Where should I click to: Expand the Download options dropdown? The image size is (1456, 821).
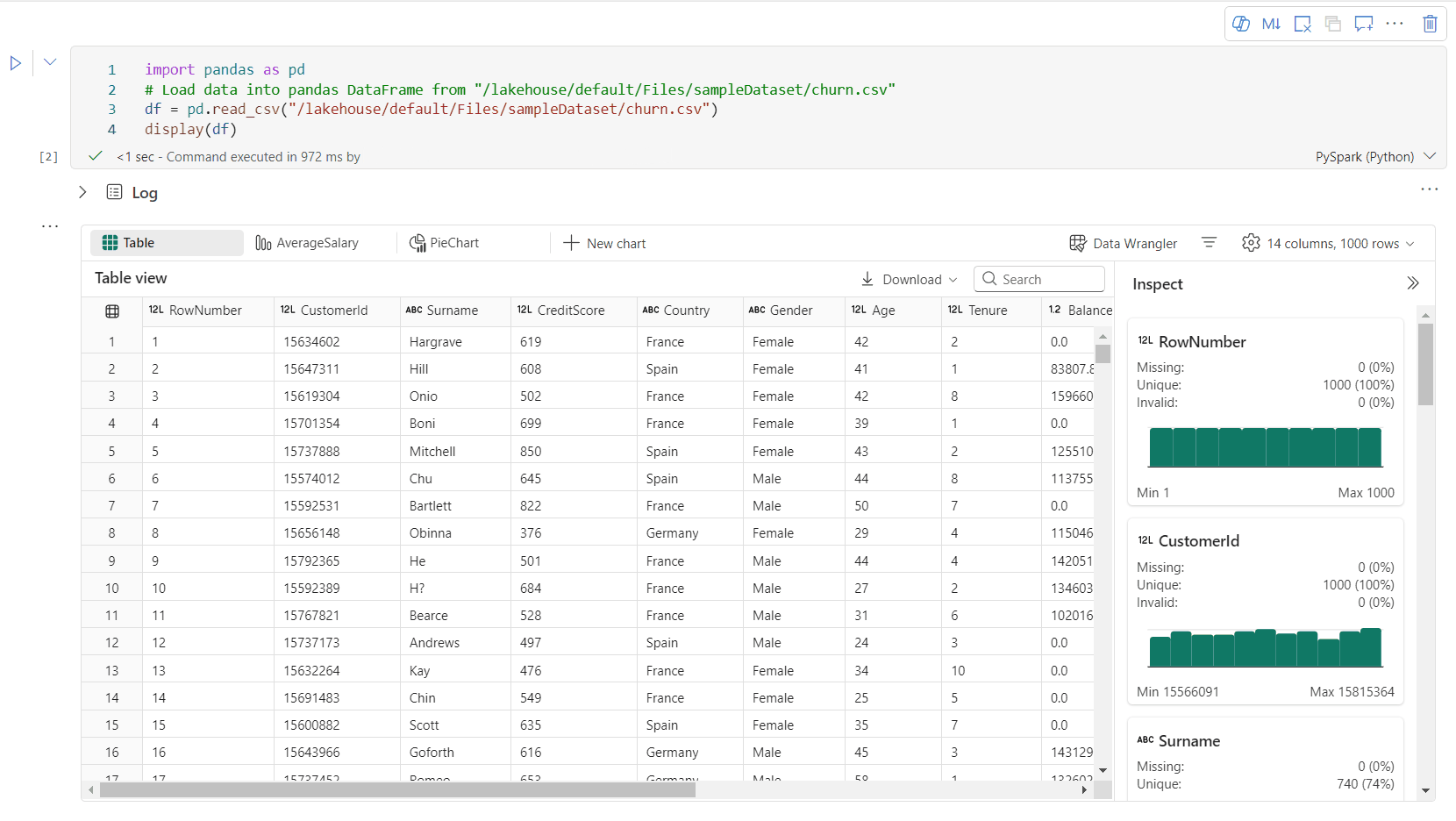pyautogui.click(x=909, y=279)
